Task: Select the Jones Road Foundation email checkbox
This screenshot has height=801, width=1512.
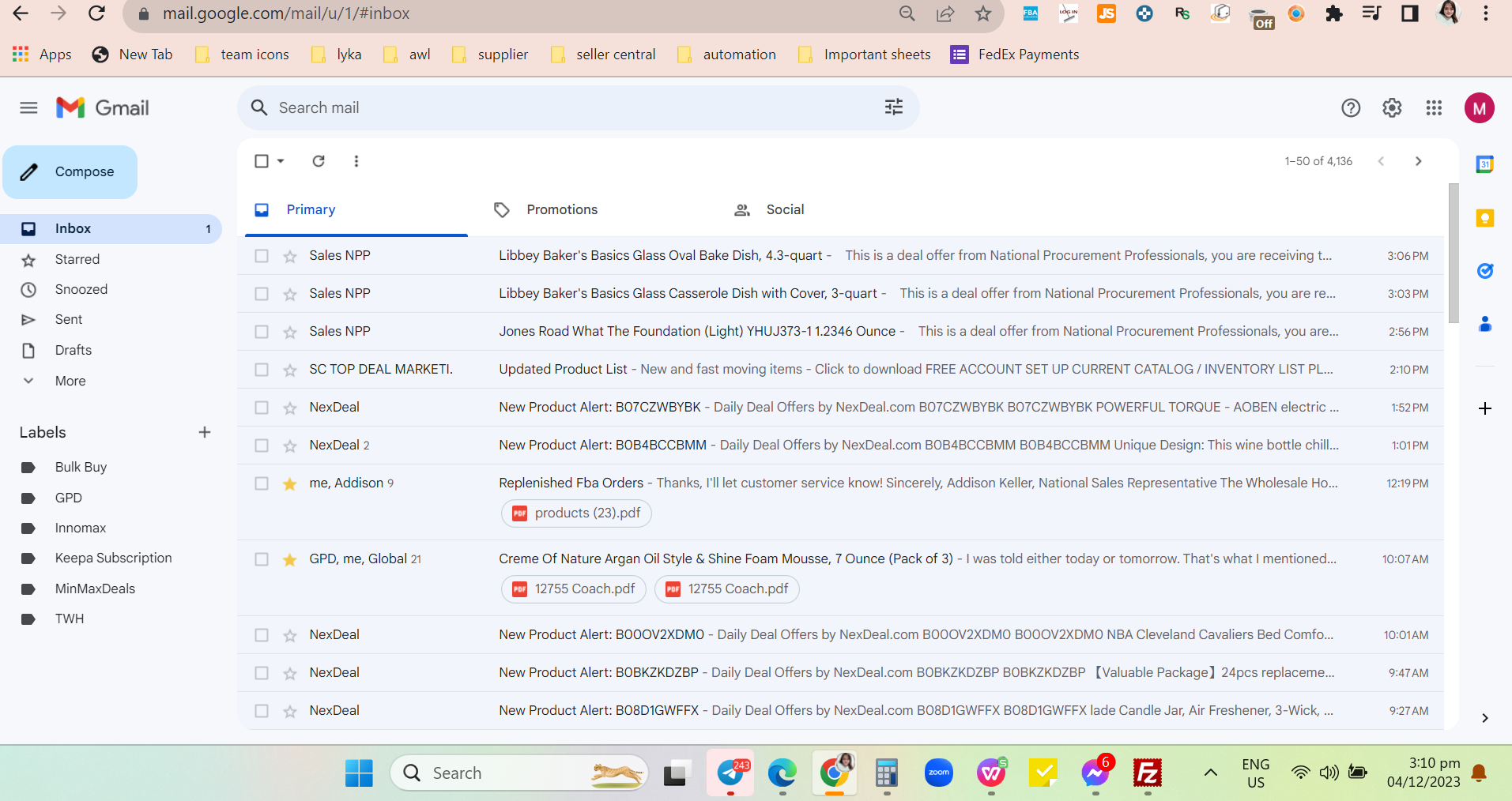Action: pyautogui.click(x=262, y=332)
